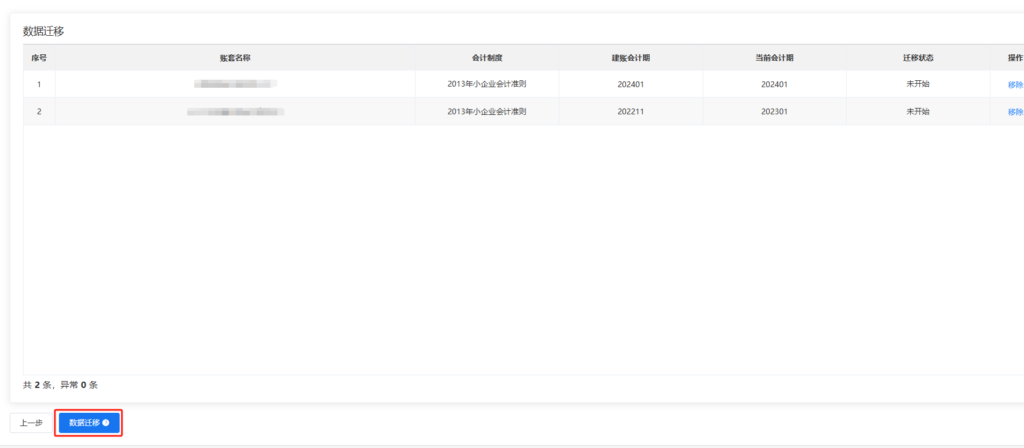Click the 数据迁移 page title
Screen dimensions: 1024x448
tap(44, 31)
